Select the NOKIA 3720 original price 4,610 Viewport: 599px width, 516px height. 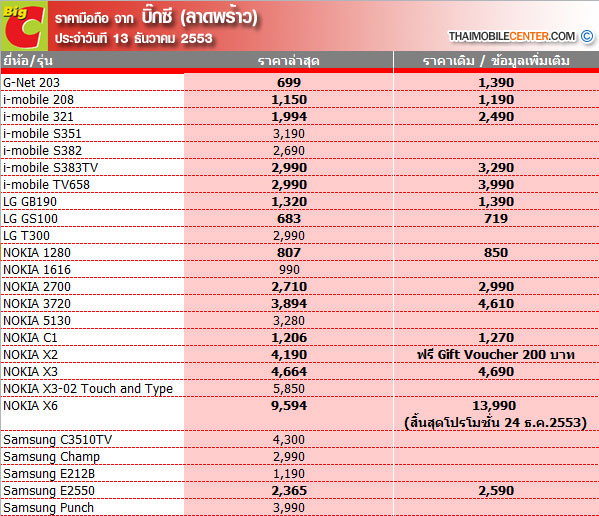496,304
